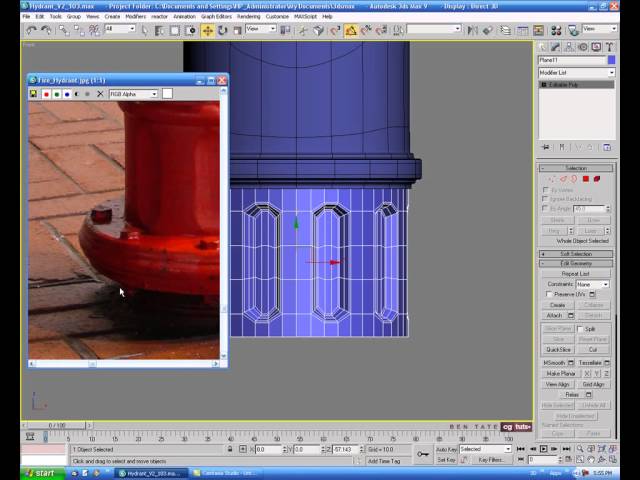
Task: Click the Undo arrow icon
Action: [31, 30]
